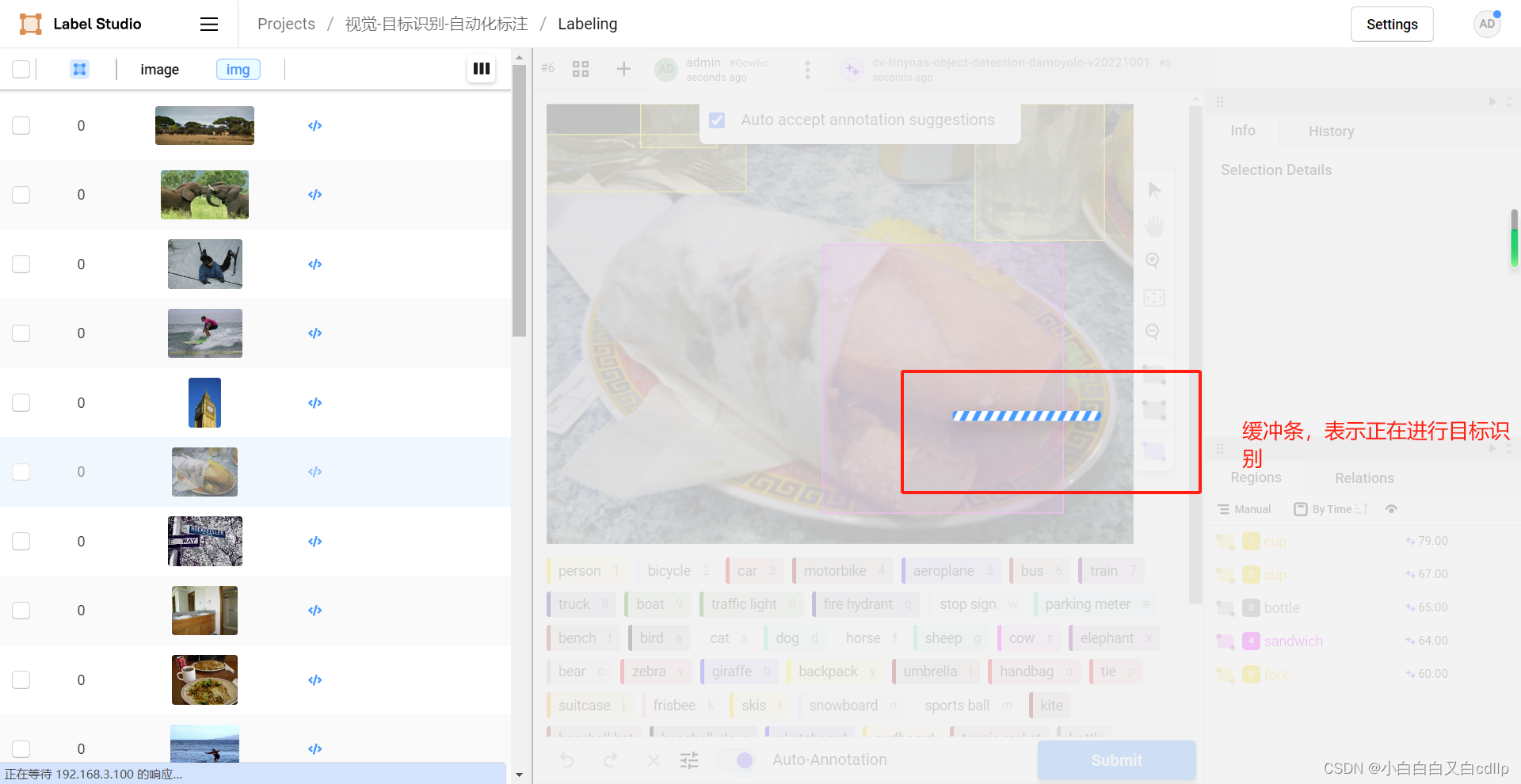Open the meal plate thumbnail task
The image size is (1521, 784).
pyautogui.click(x=204, y=679)
